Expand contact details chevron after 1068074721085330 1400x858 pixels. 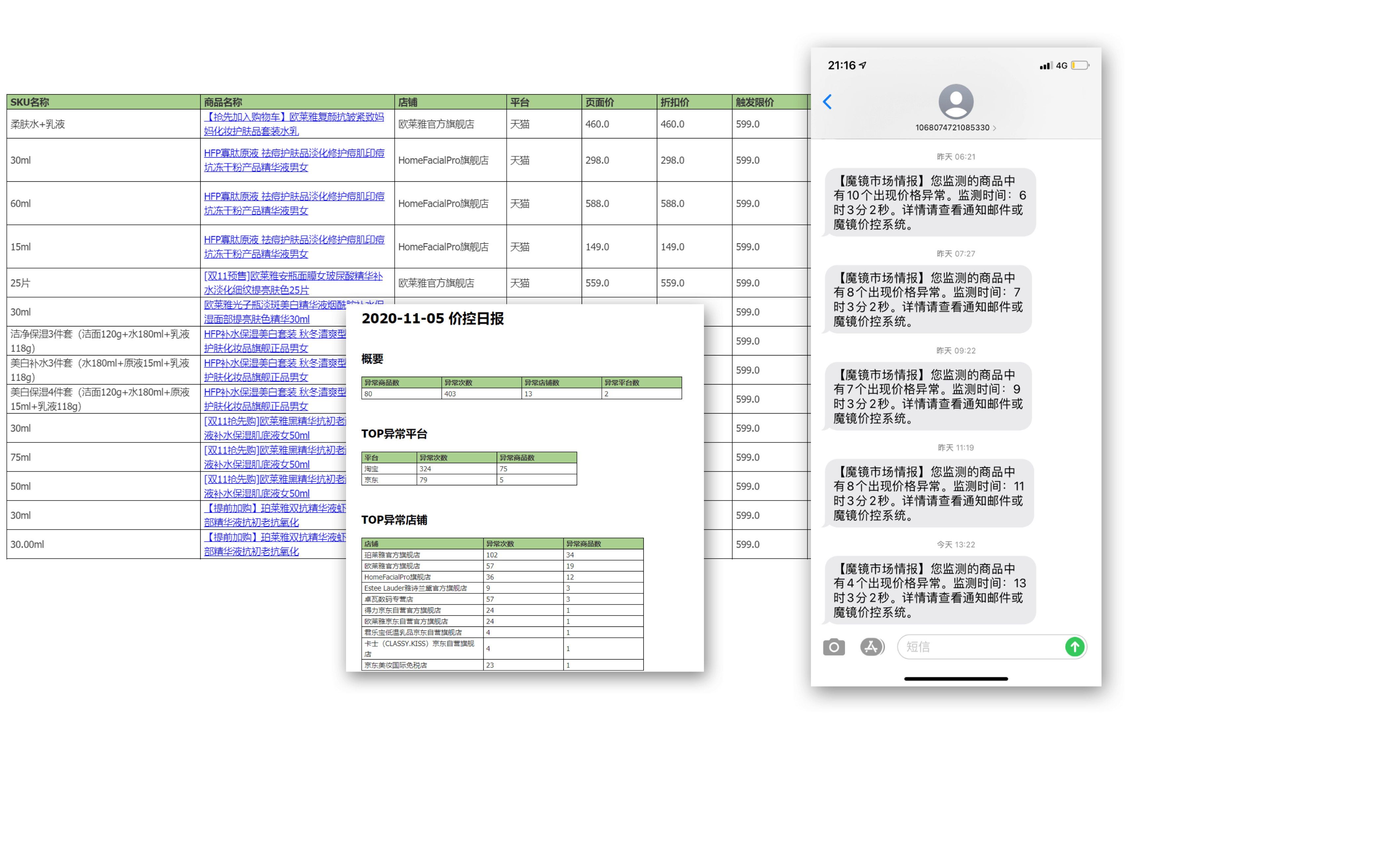click(994, 128)
